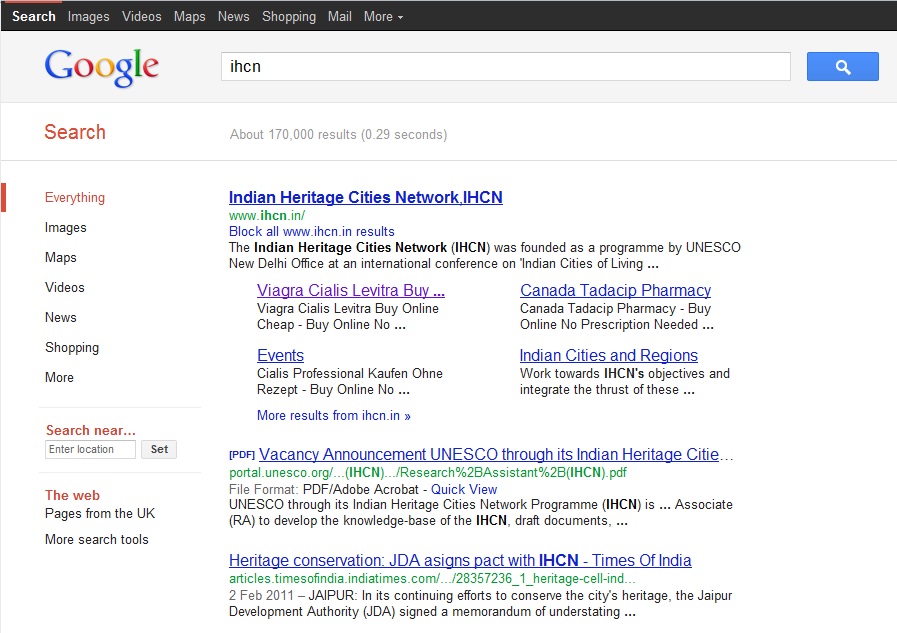The image size is (897, 633).
Task: Open Images in the top navigation bar
Action: point(88,17)
